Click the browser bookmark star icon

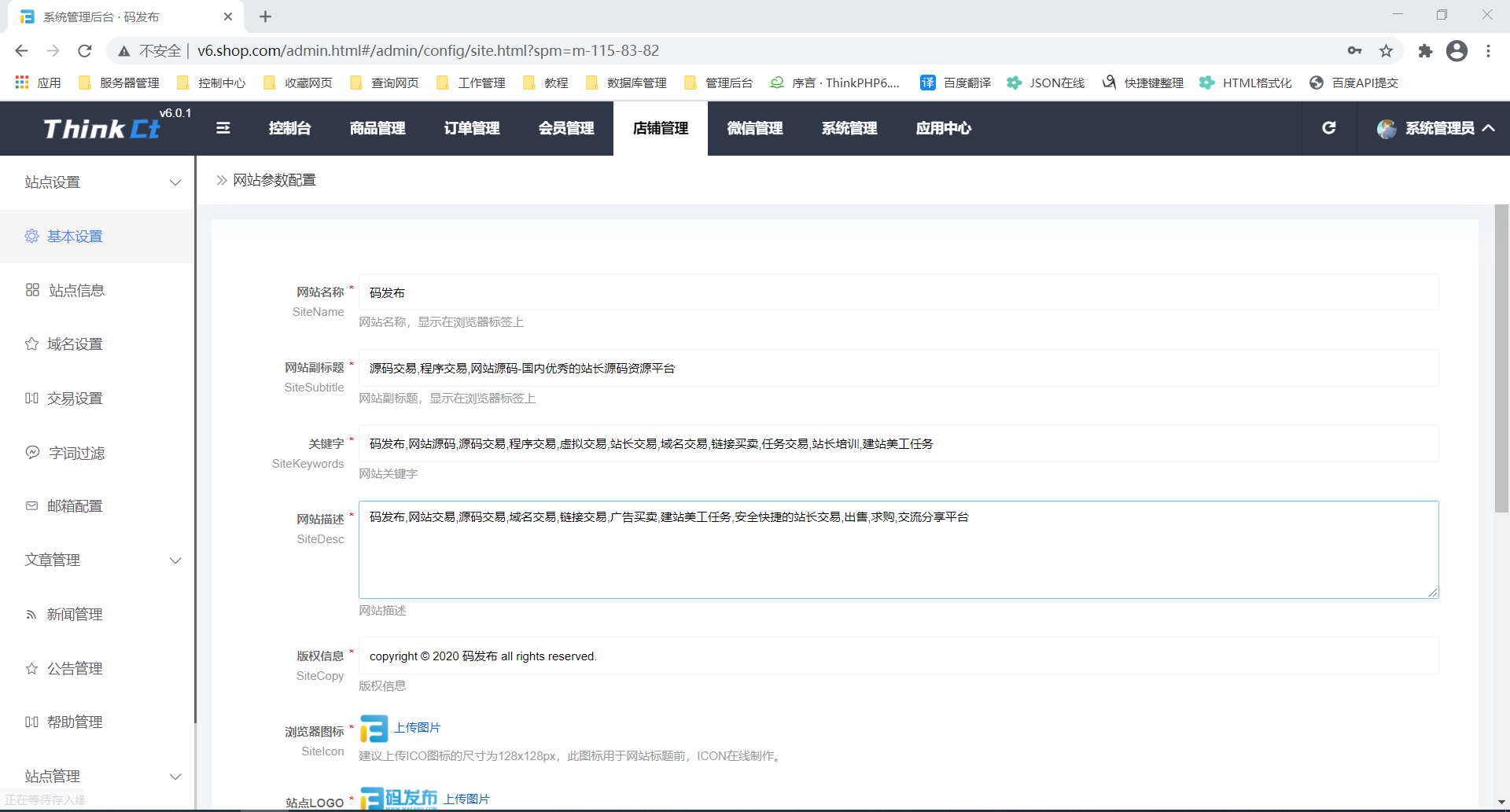click(x=1386, y=51)
